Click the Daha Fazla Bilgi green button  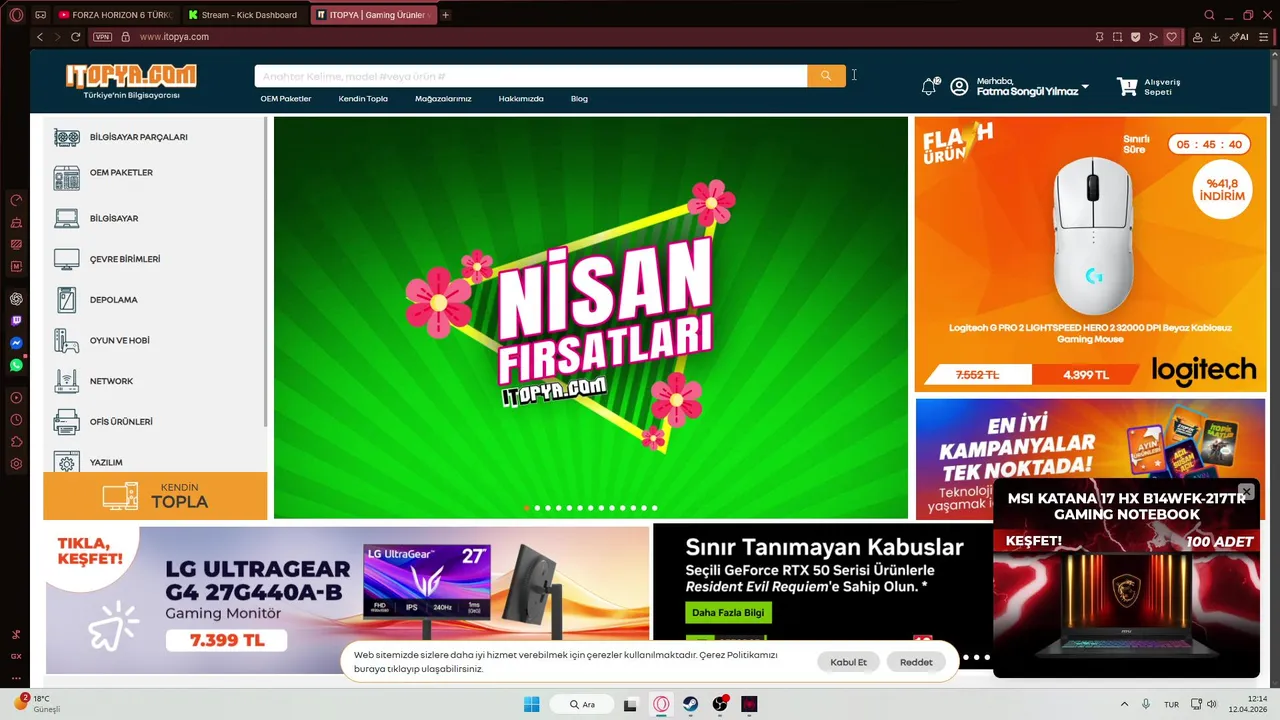point(728,612)
